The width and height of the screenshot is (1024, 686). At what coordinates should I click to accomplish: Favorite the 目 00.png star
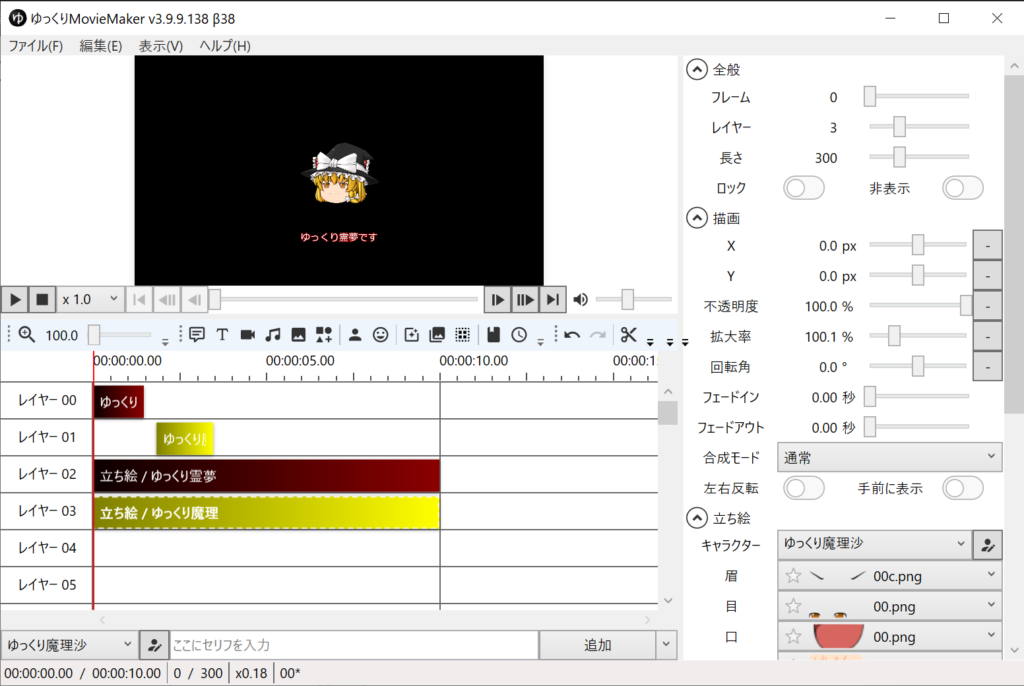793,606
